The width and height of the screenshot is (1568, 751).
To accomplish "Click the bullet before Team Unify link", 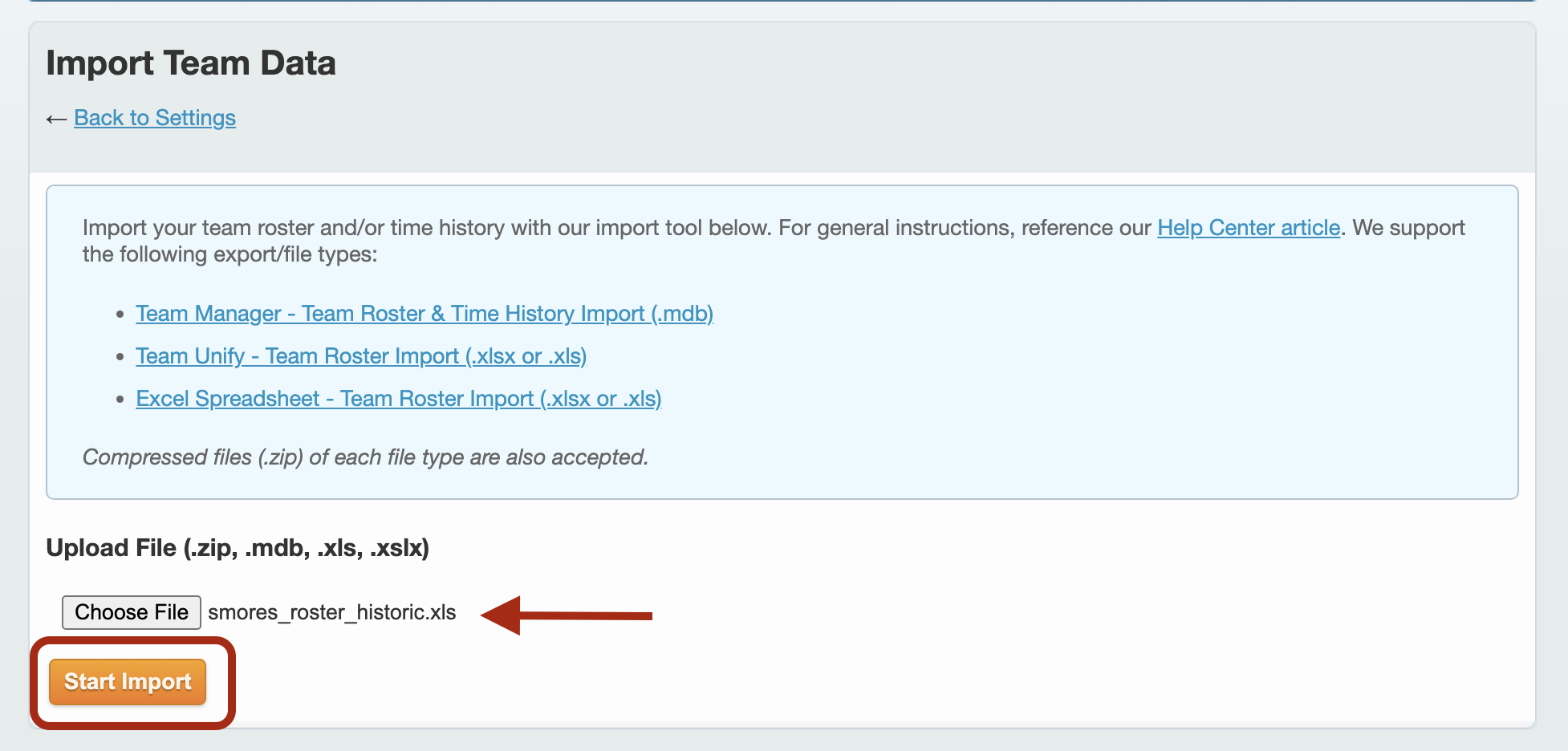I will point(120,357).
